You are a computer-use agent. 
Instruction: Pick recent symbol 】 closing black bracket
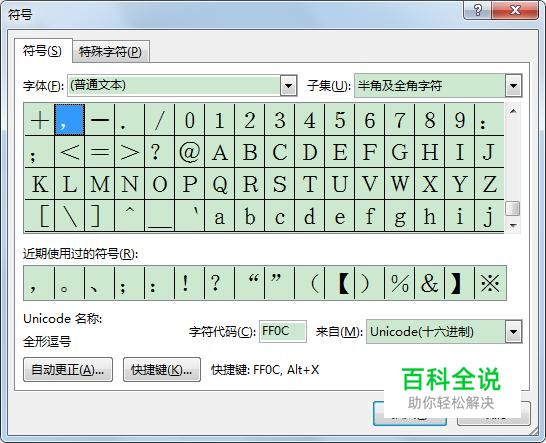460,283
